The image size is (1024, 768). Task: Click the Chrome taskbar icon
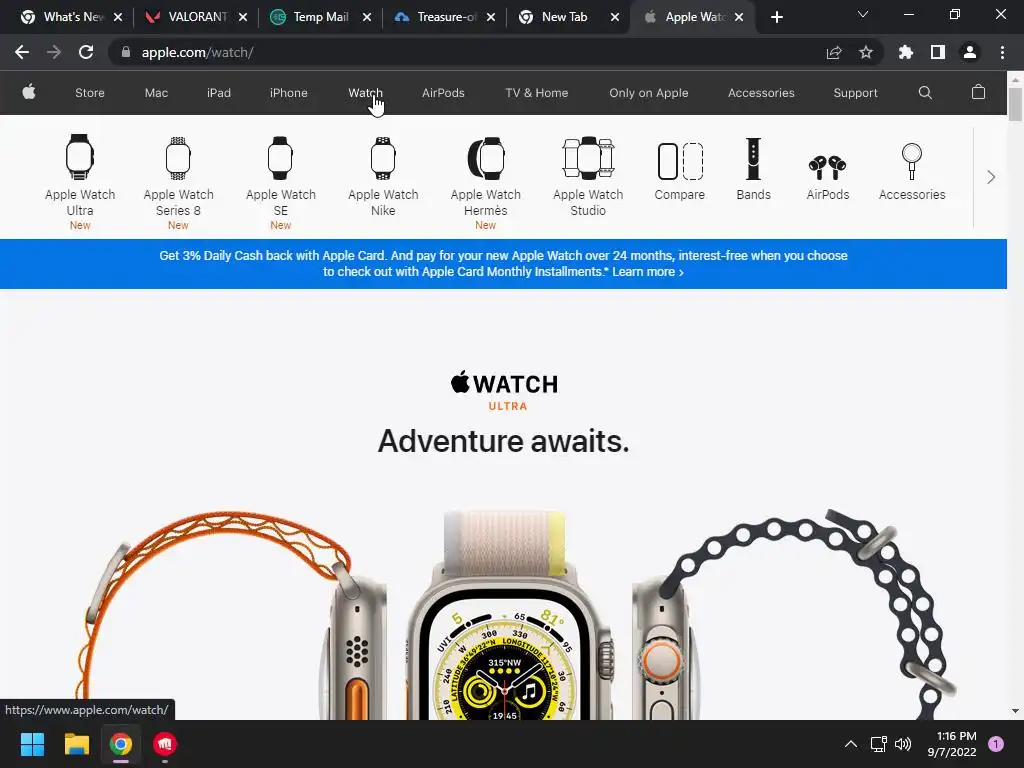(x=121, y=744)
